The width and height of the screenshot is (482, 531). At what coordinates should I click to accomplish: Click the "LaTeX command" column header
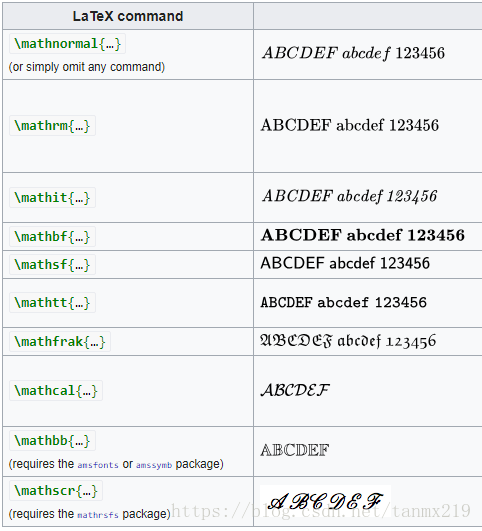click(128, 16)
